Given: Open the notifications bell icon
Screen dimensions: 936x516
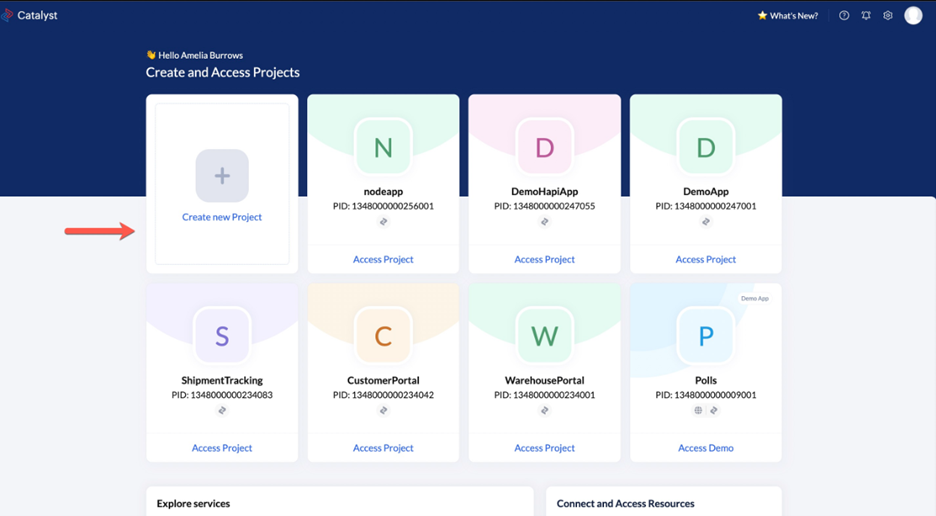Looking at the screenshot, I should tap(866, 16).
